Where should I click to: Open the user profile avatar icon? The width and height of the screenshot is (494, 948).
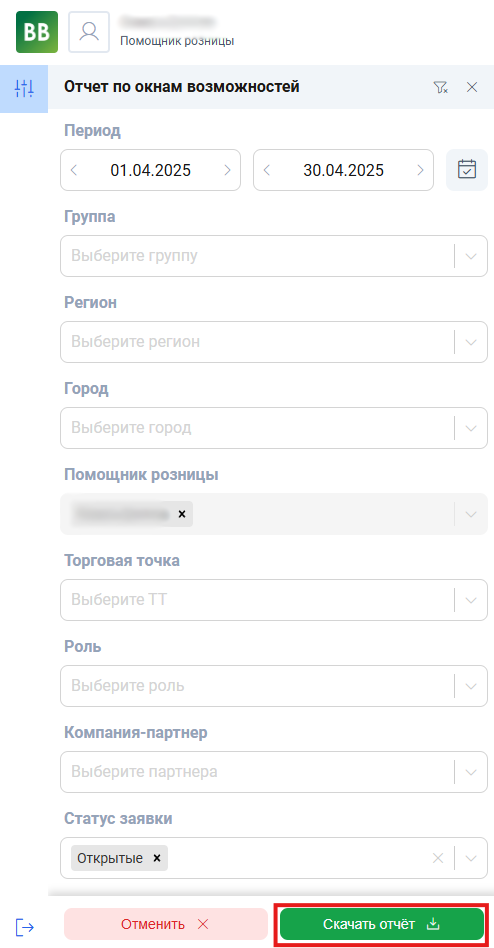[89, 32]
